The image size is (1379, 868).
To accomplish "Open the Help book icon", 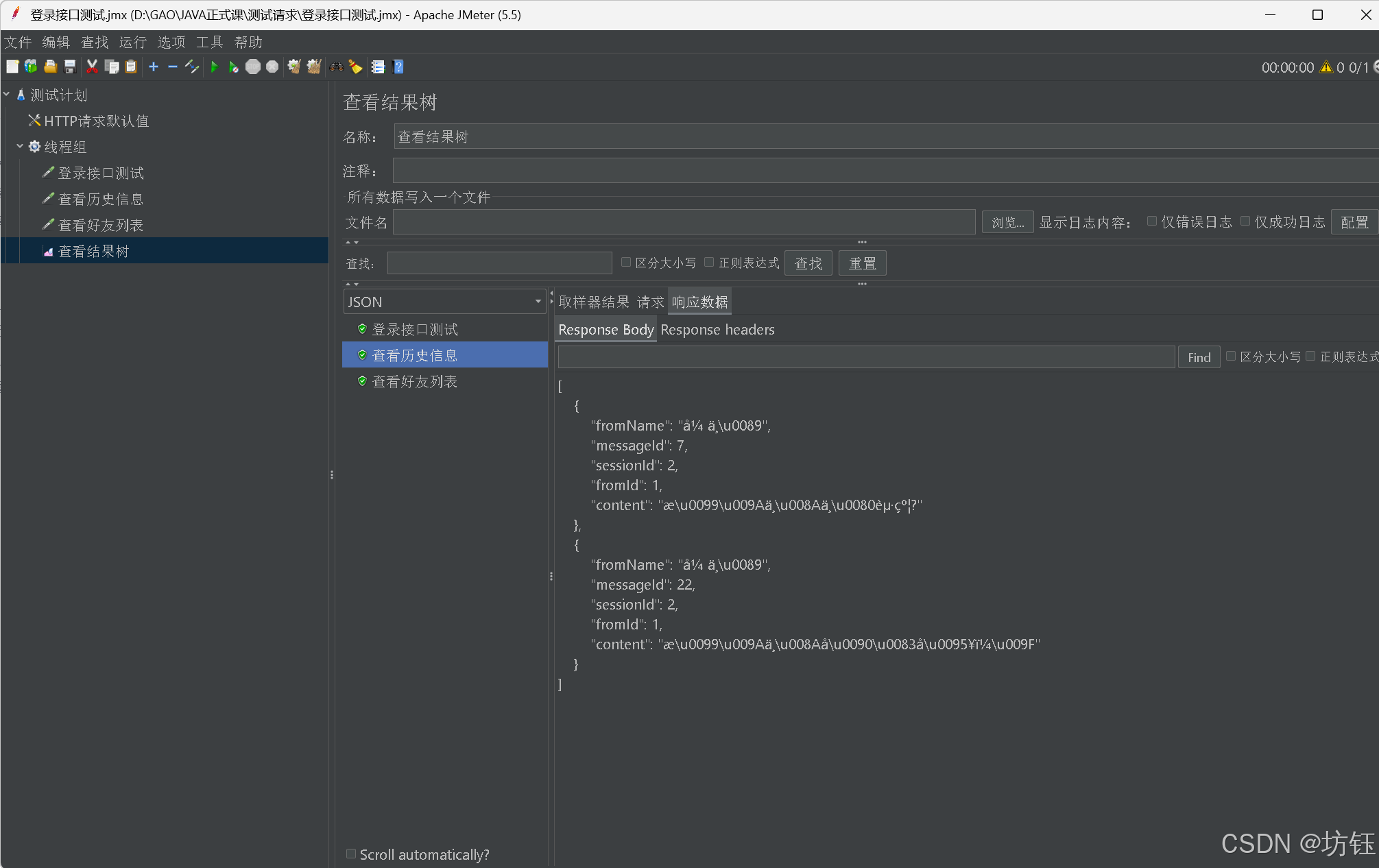I will [x=398, y=67].
